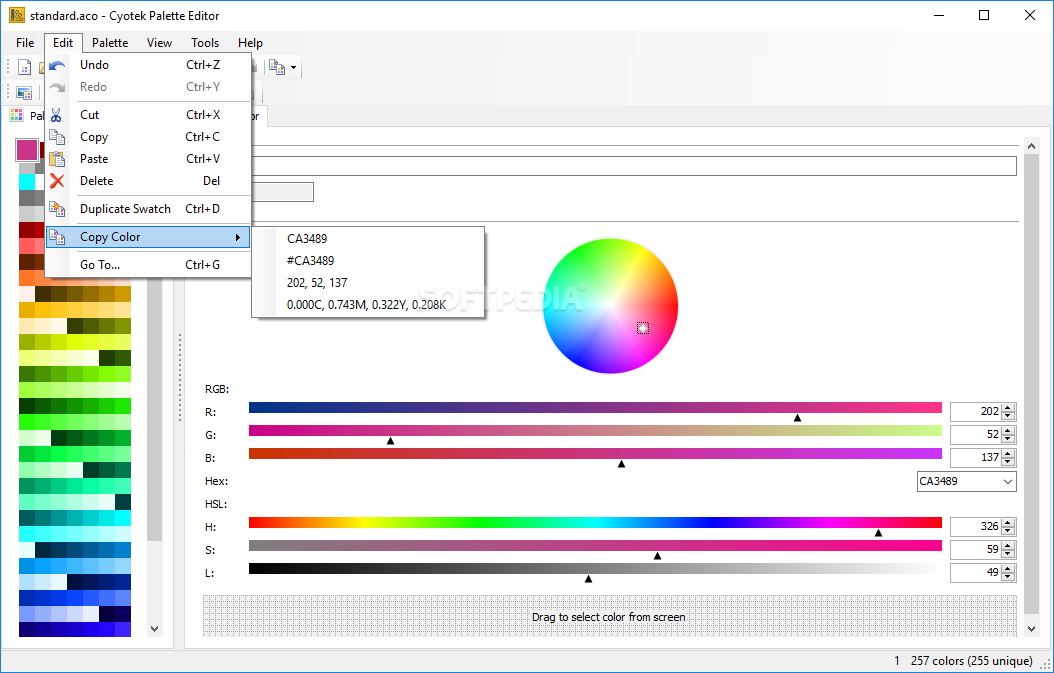The width and height of the screenshot is (1054, 673).
Task: Click the scissors Cut icon
Action: [x=57, y=115]
